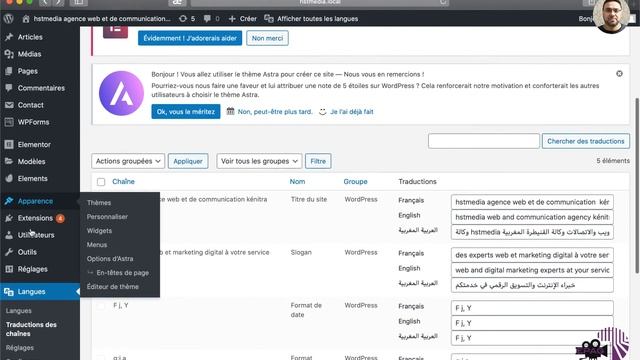640x360 pixels.
Task: Click the translation search input field
Action: click(x=484, y=141)
